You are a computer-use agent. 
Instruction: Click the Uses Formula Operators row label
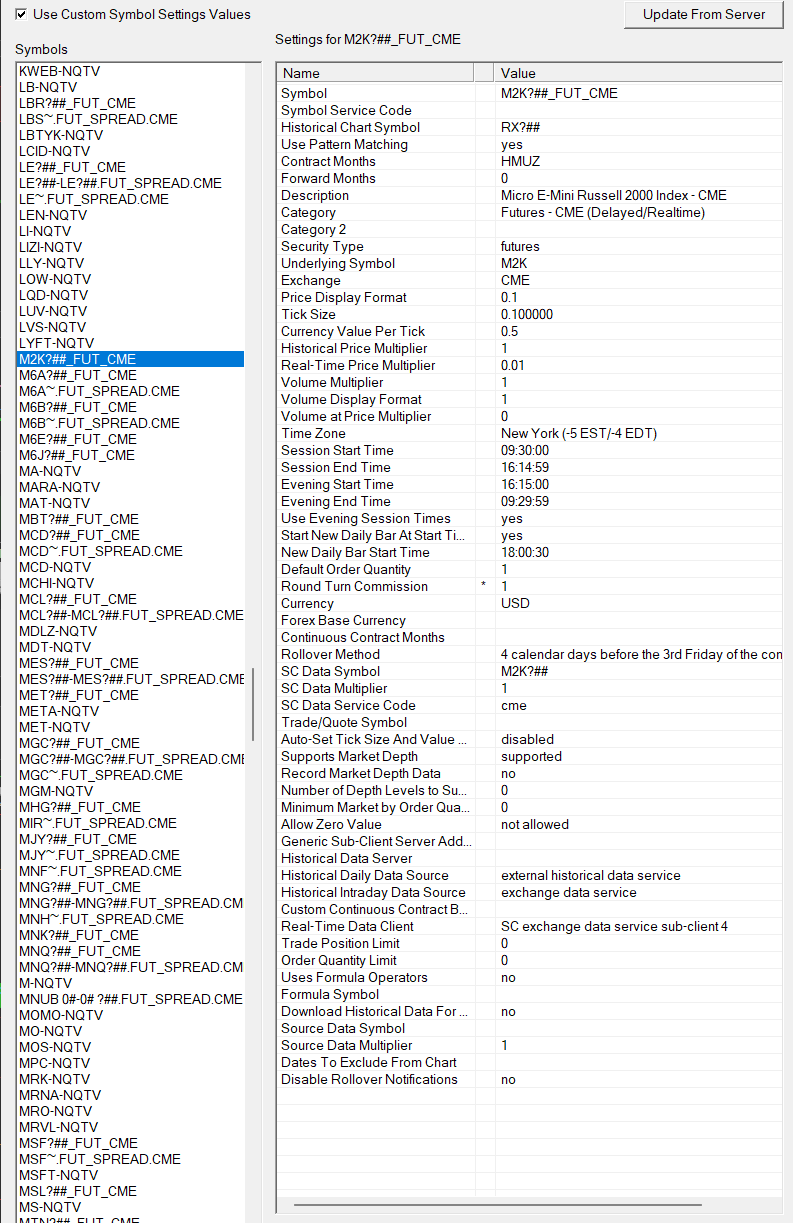[354, 977]
